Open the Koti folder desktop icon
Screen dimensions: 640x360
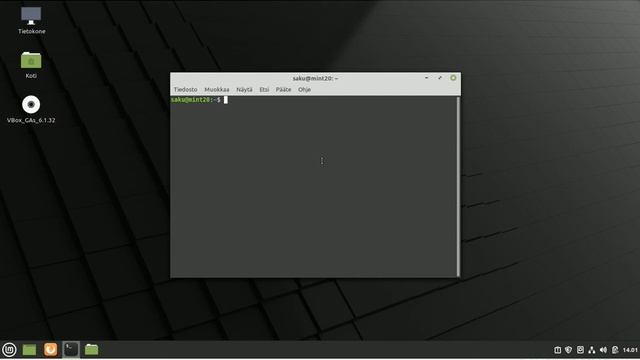(x=31, y=64)
